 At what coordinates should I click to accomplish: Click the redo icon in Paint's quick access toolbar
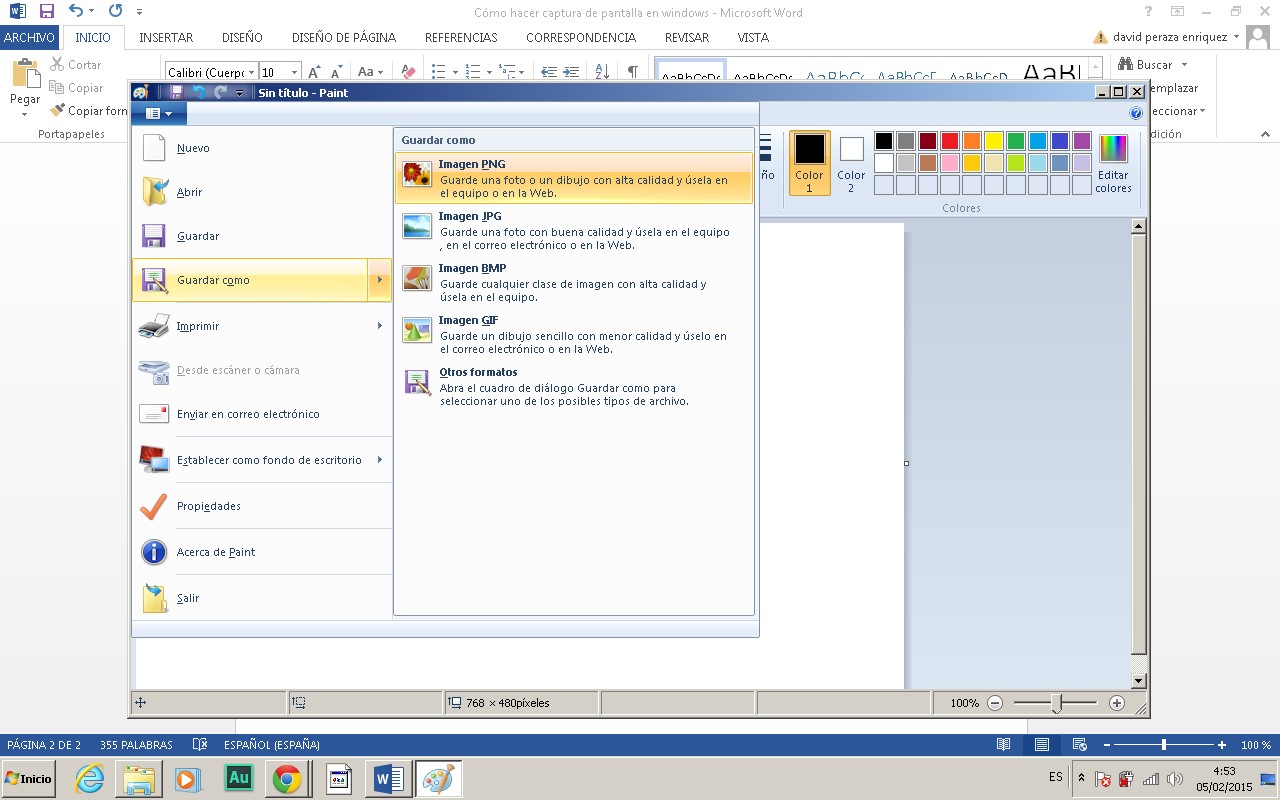(x=220, y=92)
